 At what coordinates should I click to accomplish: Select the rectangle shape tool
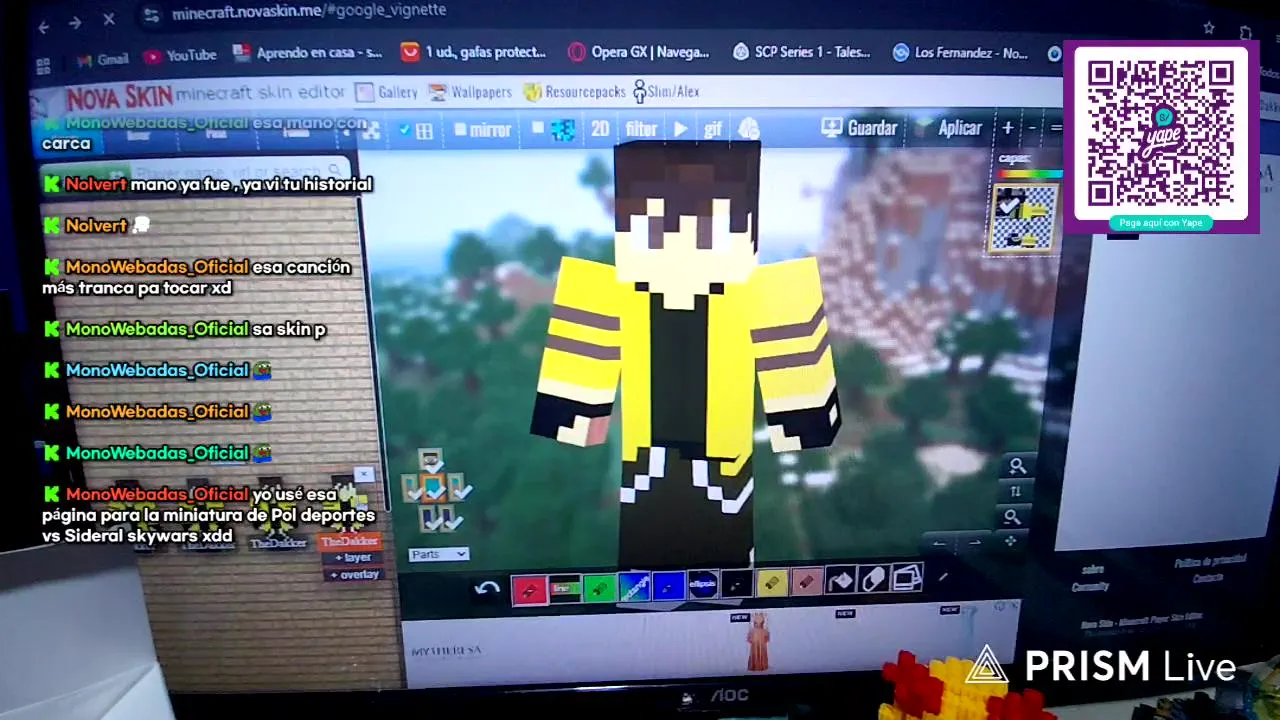[634, 587]
